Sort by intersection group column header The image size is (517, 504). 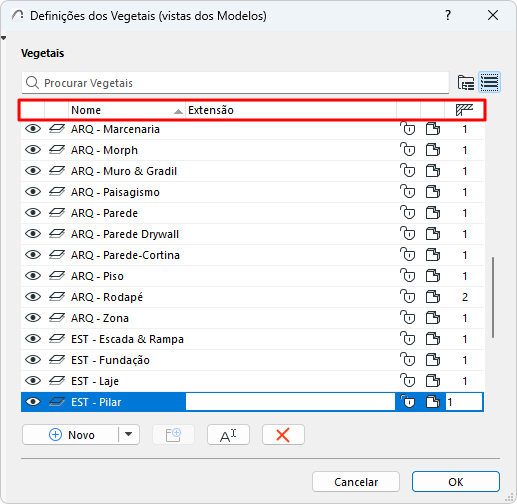pyautogui.click(x=464, y=110)
